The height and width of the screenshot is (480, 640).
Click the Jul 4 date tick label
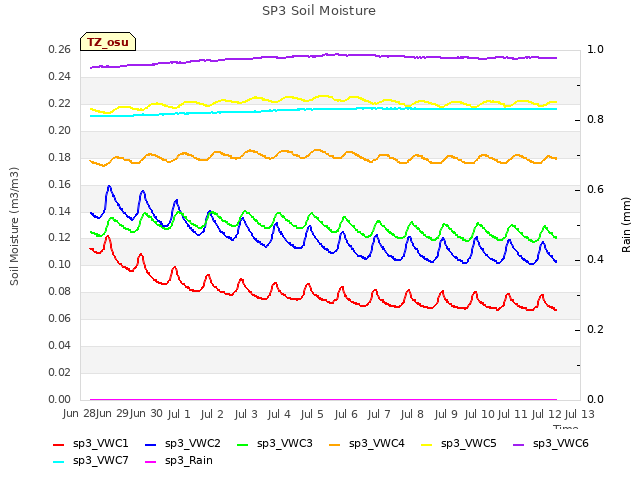[279, 414]
